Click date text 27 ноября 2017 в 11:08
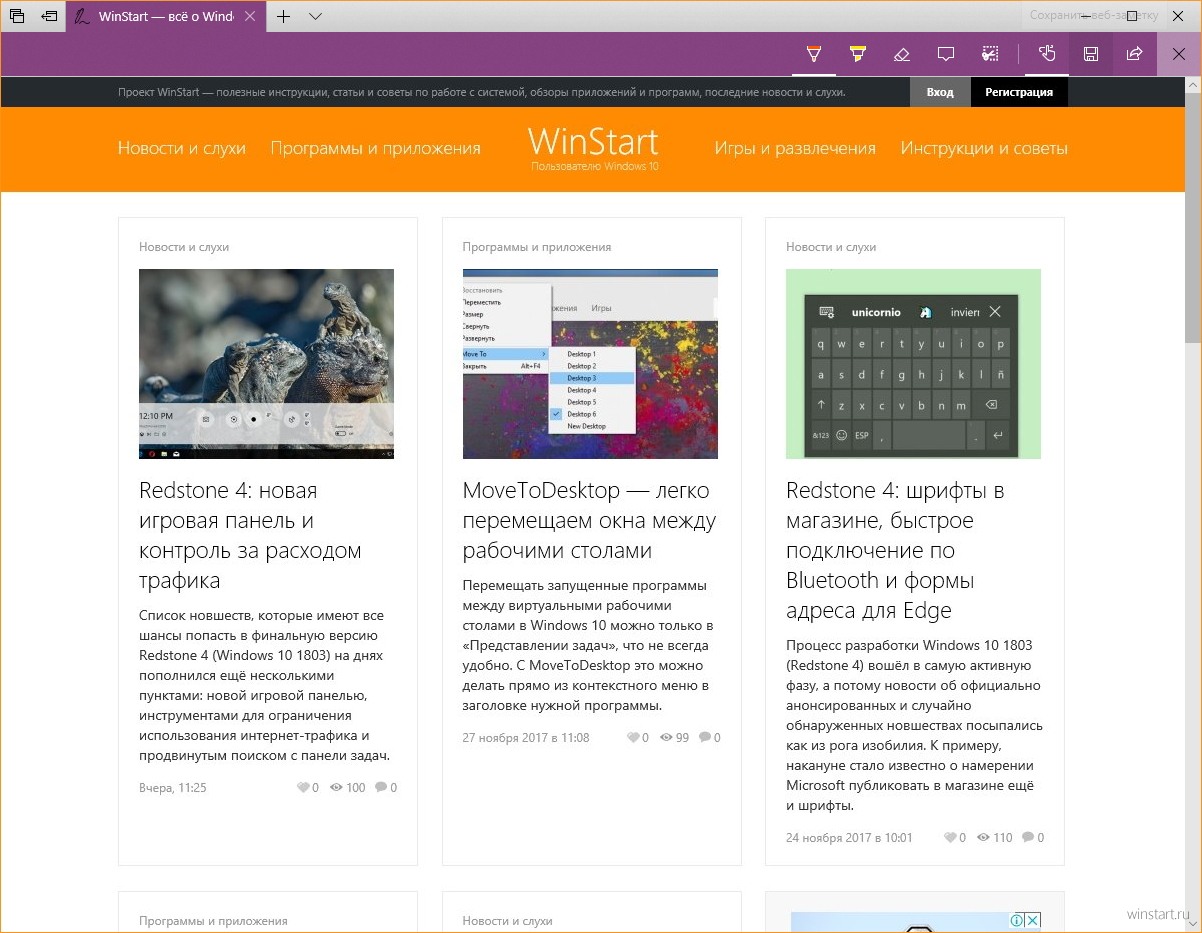 (526, 738)
